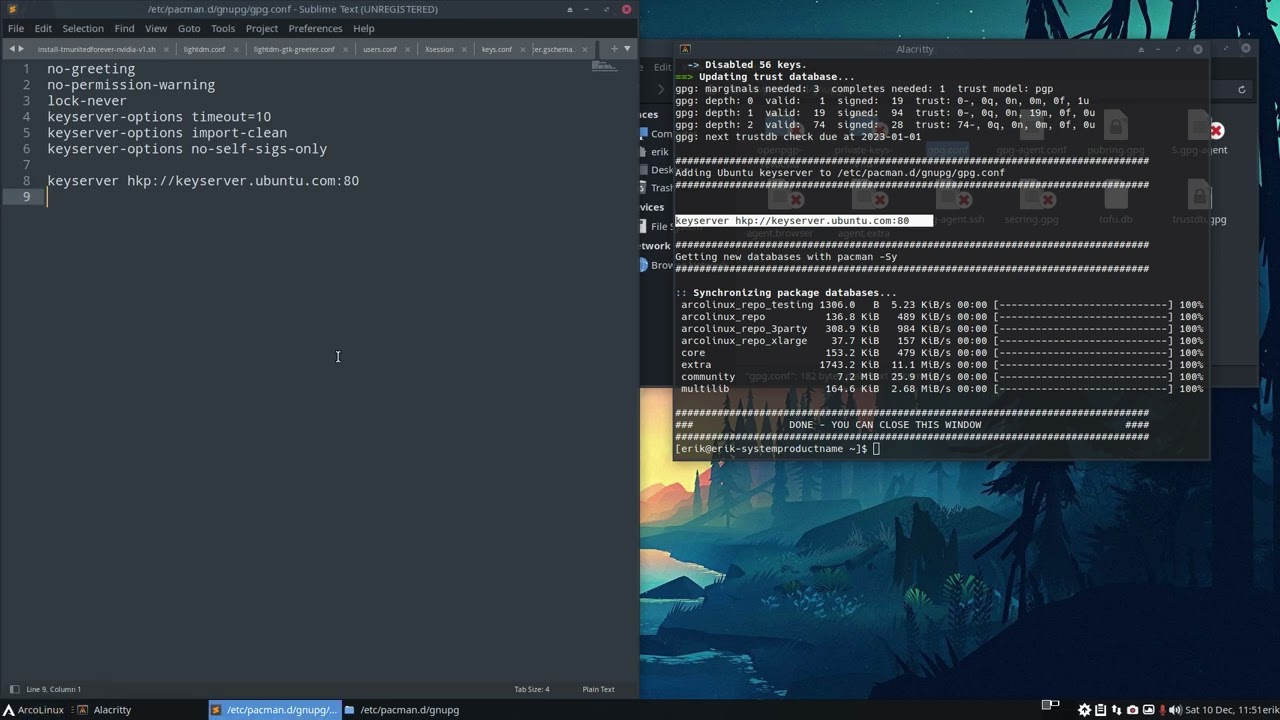Click 'keyserver hkp://keyserver.ubuntu.com:80' in the editor
Viewport: 1280px width, 720px height.
tap(203, 181)
